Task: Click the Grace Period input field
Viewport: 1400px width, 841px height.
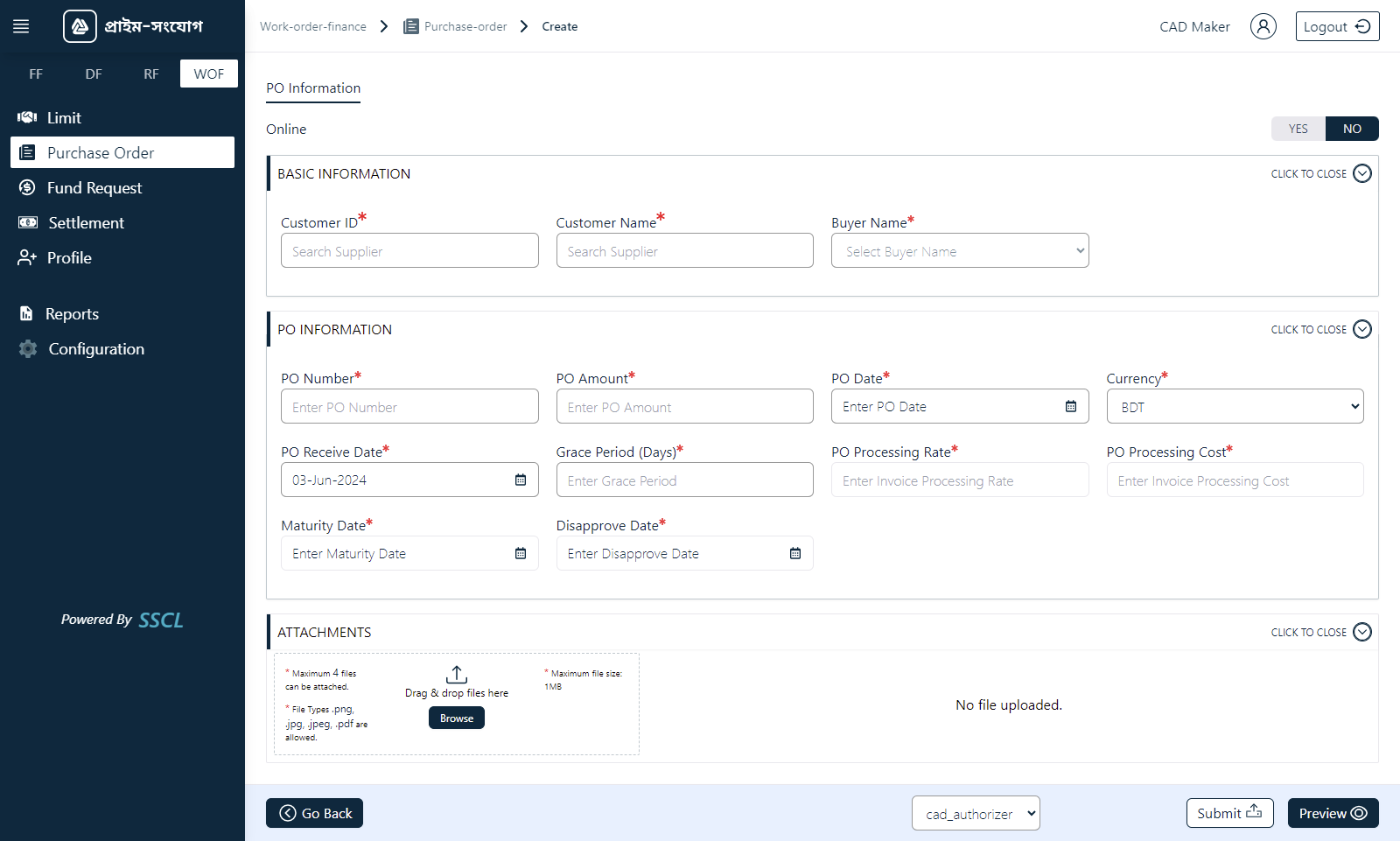Action: tap(684, 480)
